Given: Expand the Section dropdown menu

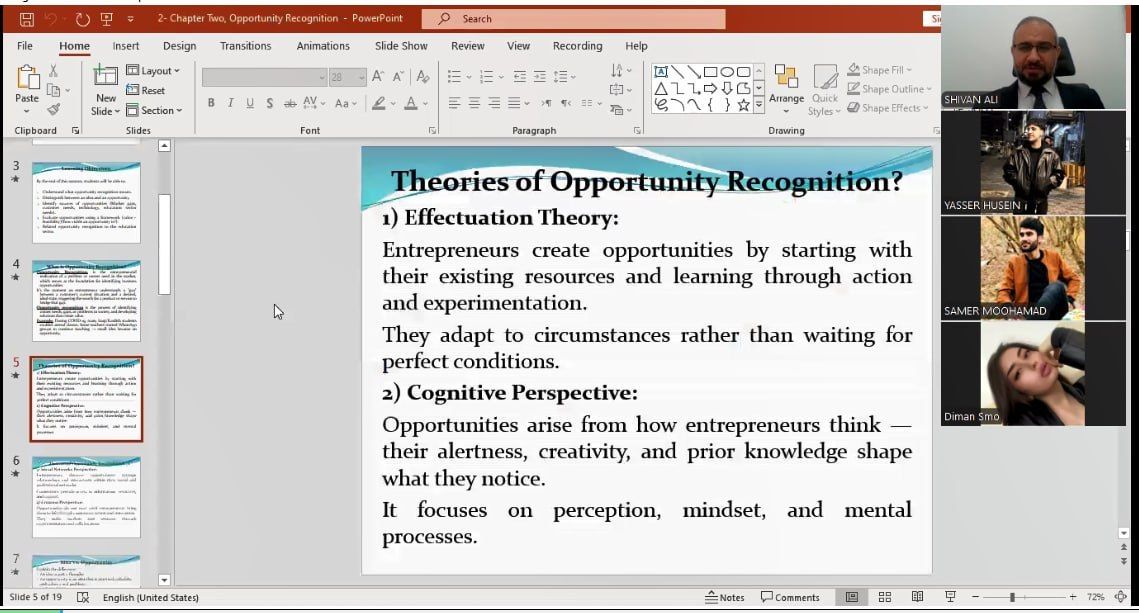Looking at the screenshot, I should pos(153,110).
